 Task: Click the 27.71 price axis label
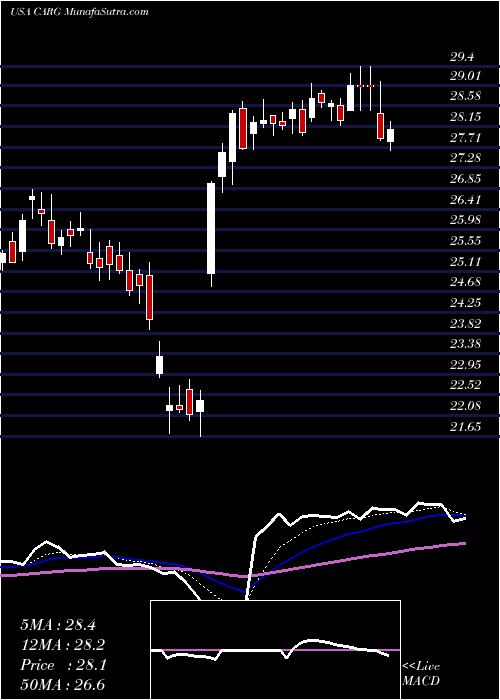(465, 138)
